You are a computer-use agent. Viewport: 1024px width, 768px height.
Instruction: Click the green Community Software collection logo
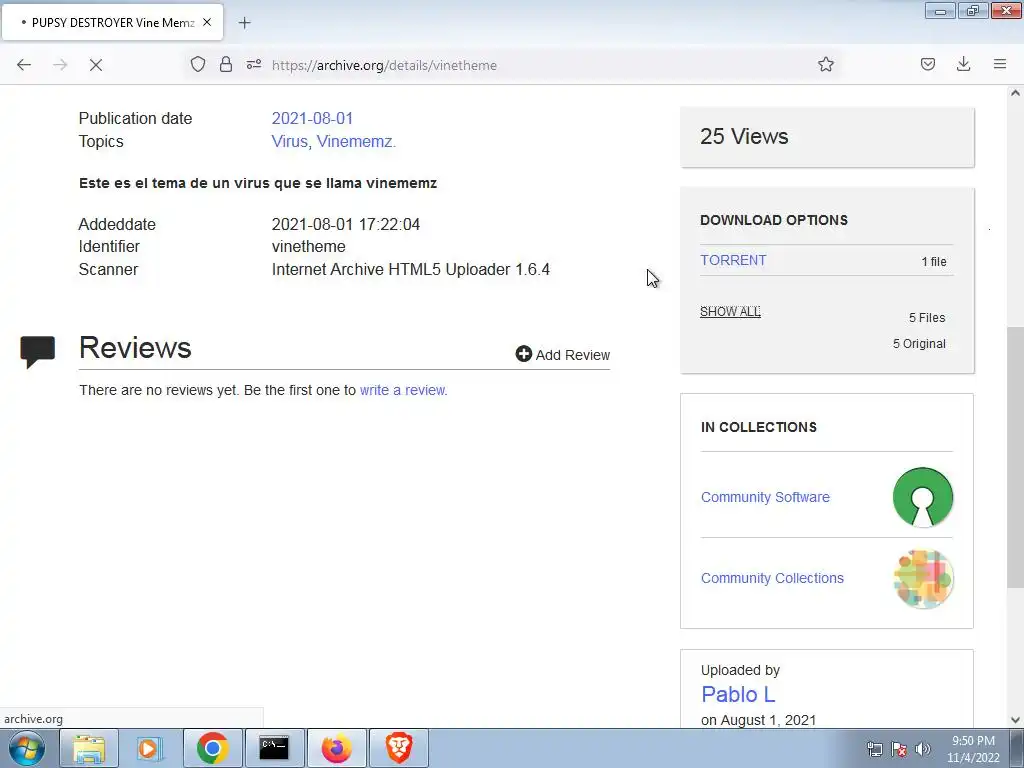point(923,497)
